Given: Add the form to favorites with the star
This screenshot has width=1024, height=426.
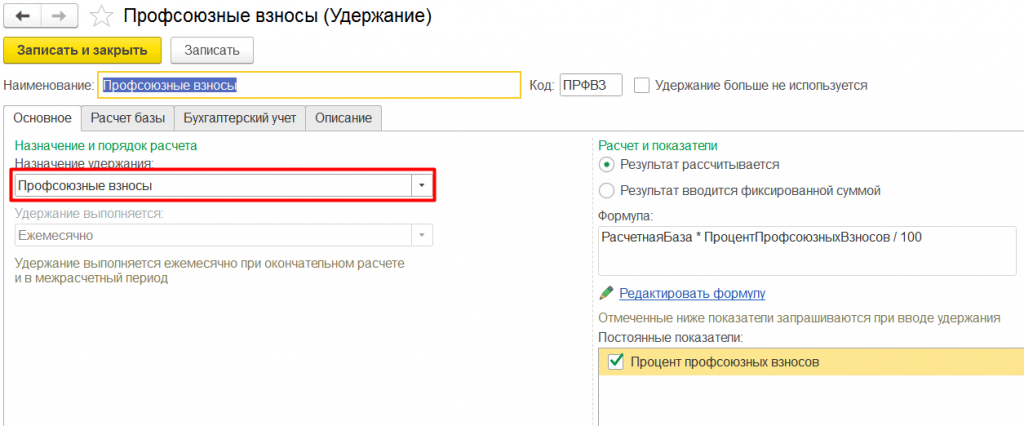Looking at the screenshot, I should click(101, 16).
